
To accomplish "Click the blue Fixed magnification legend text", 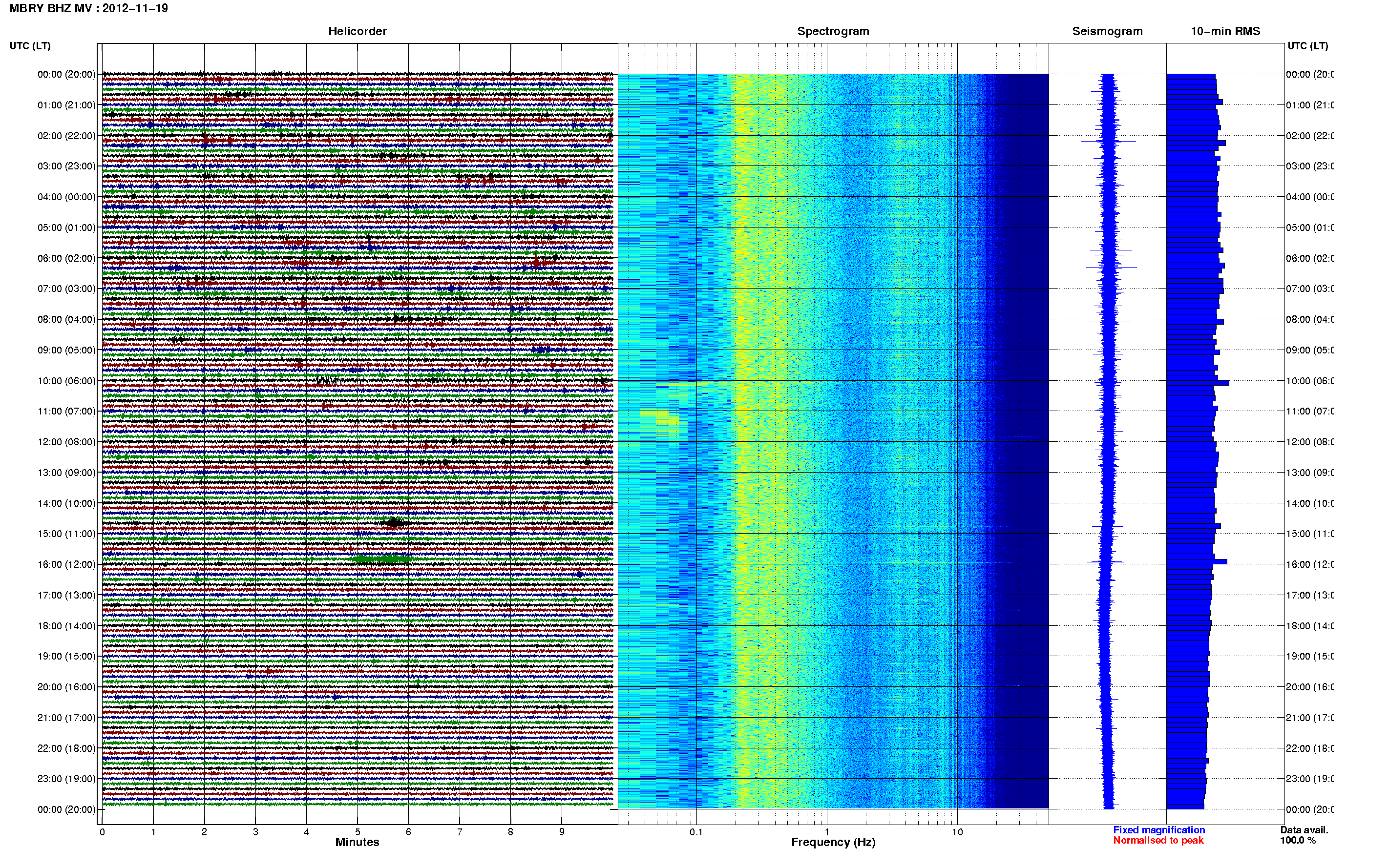I will (x=1159, y=829).
